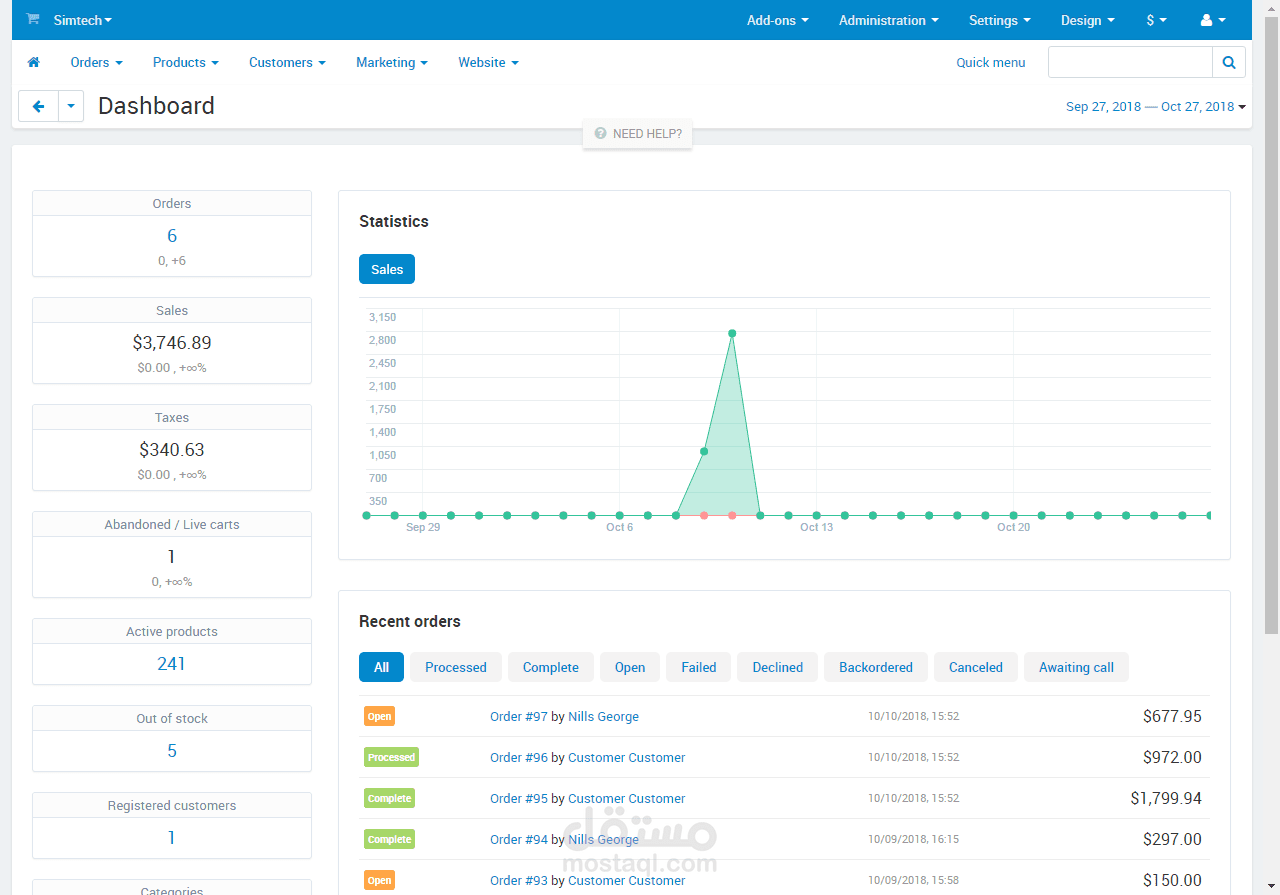Open Order #94 link
The width and height of the screenshot is (1280, 895).
click(x=519, y=840)
